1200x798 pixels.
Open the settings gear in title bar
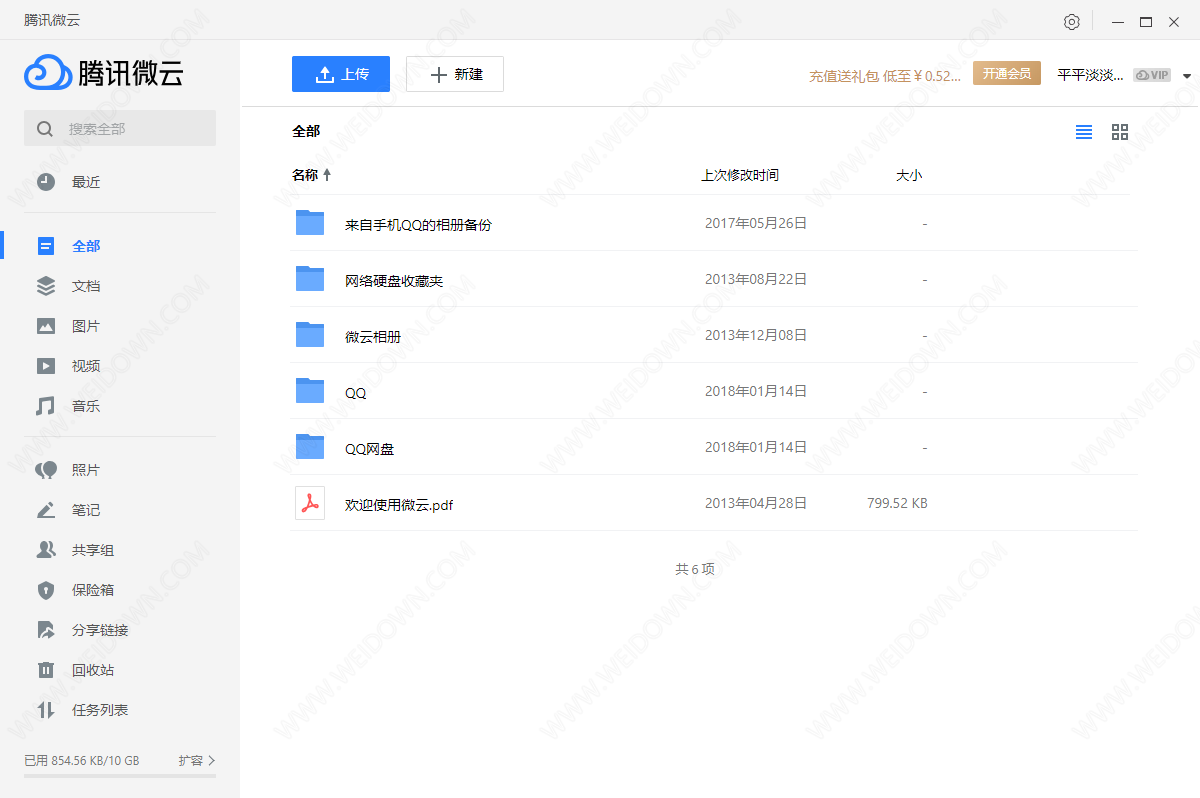[1072, 21]
